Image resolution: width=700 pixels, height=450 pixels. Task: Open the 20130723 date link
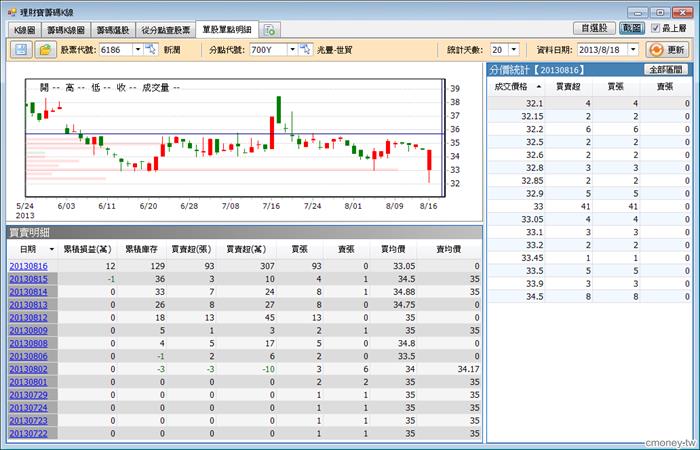click(29, 421)
